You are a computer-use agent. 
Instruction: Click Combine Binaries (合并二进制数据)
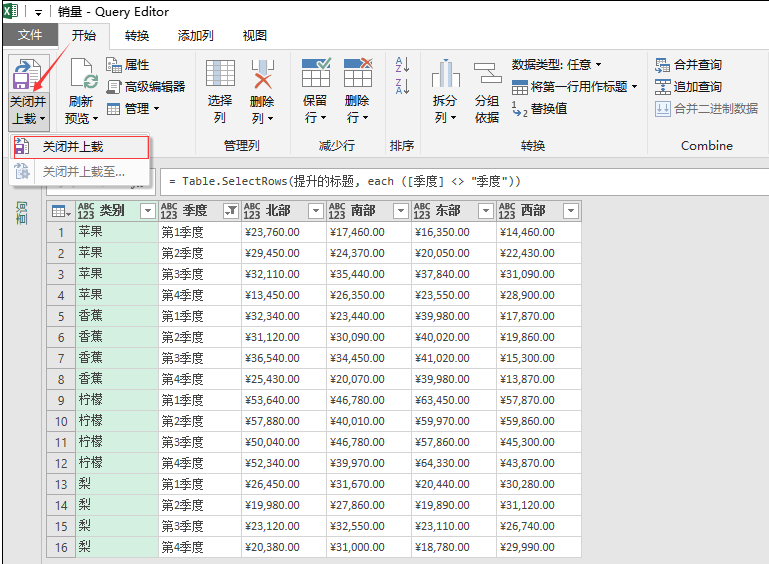[x=706, y=108]
